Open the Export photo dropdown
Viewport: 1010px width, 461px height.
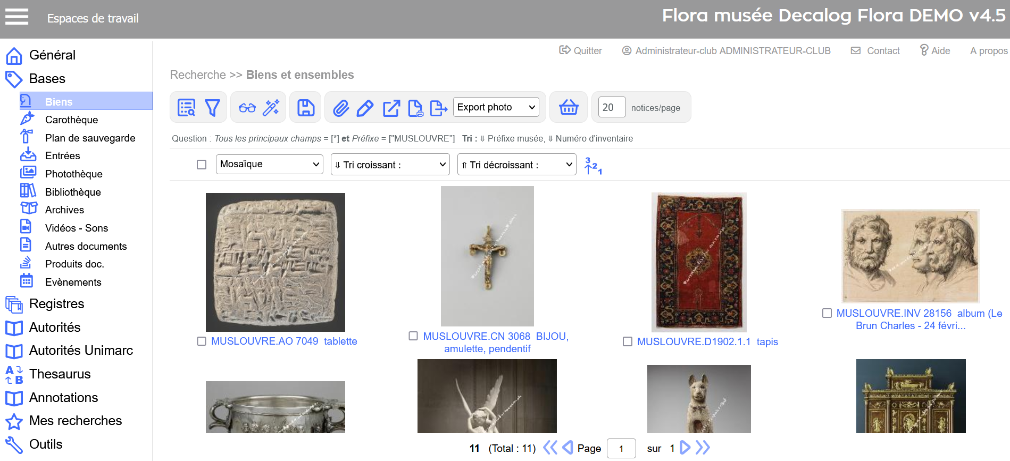coord(497,107)
